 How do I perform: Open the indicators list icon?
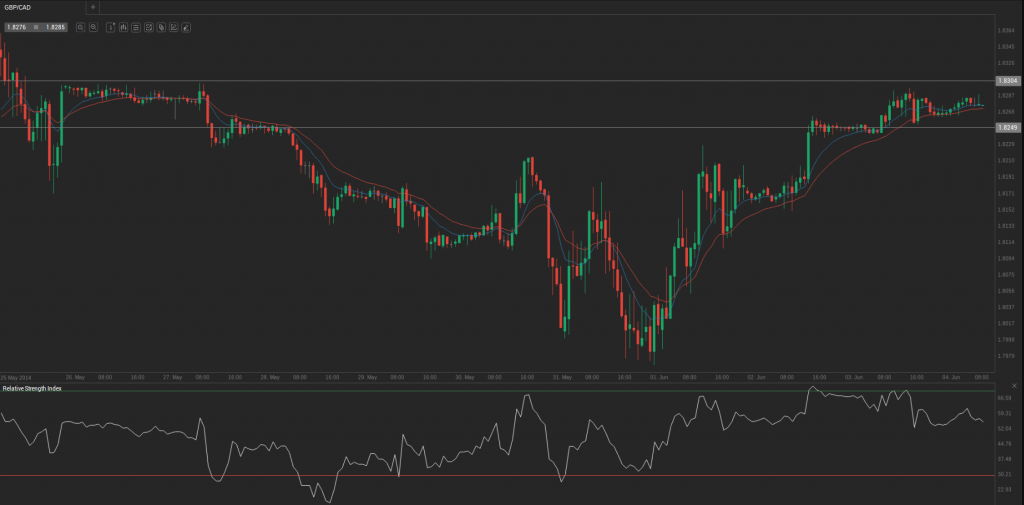[135, 27]
